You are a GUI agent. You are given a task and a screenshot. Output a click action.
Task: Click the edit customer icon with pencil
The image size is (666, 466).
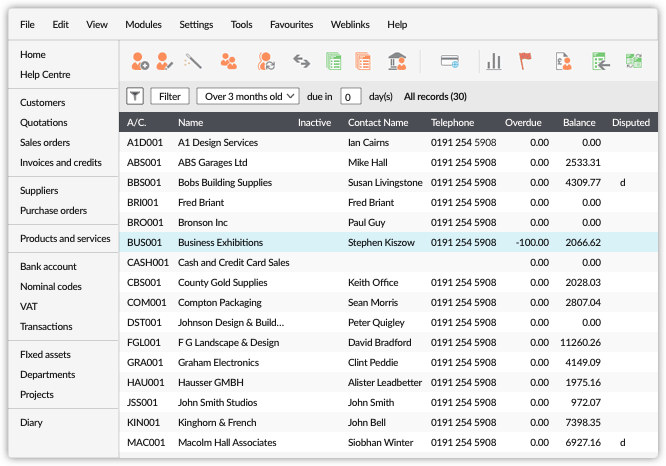[164, 62]
